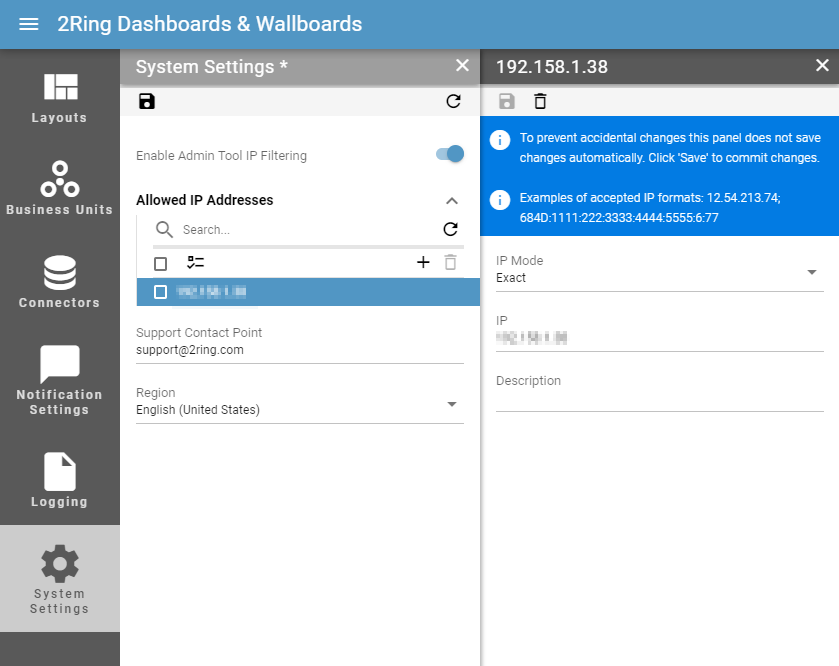The height and width of the screenshot is (666, 839).
Task: Collapse the Allowed IP Addresses section
Action: pos(452,201)
